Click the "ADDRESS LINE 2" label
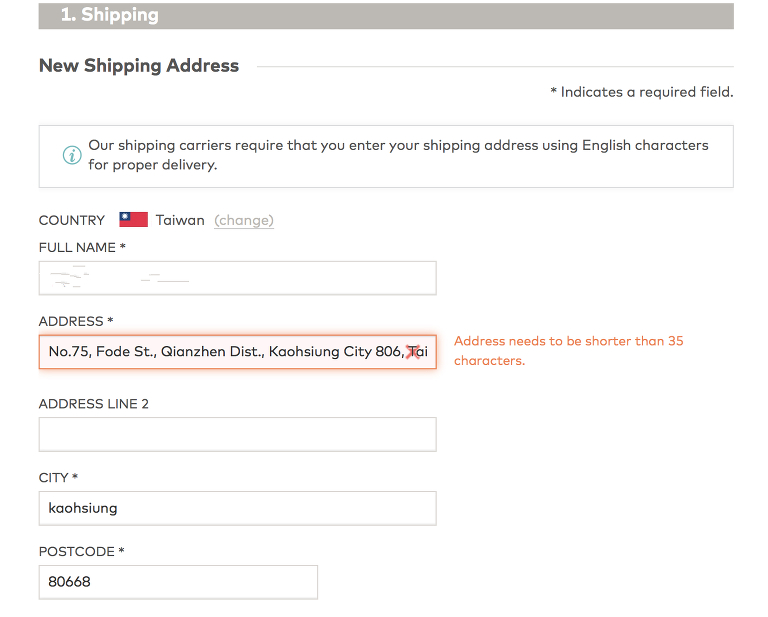The image size is (768, 617). tap(93, 404)
